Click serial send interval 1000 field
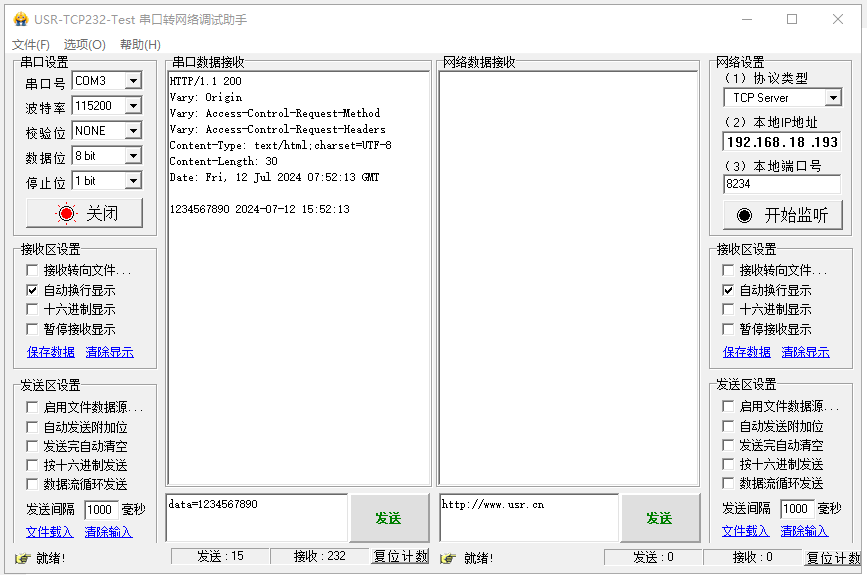Image resolution: width=867 pixels, height=575 pixels. (101, 510)
